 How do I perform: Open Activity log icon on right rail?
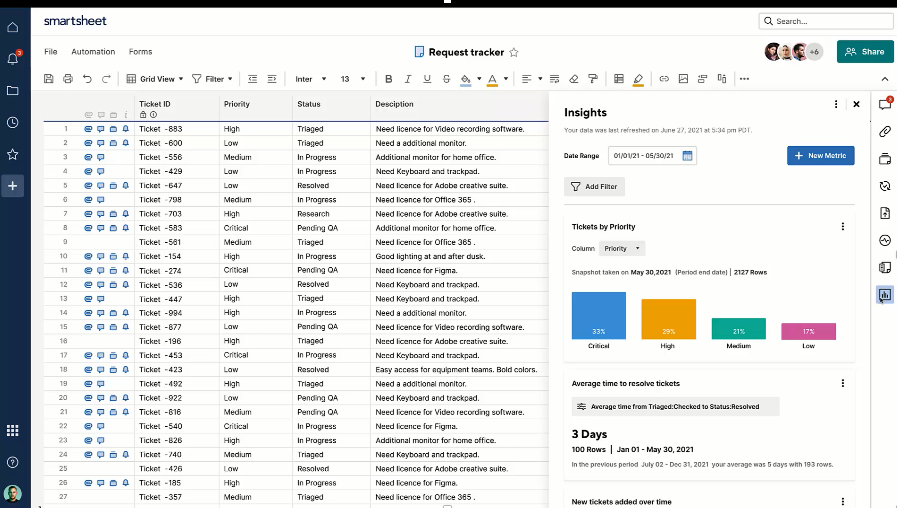[x=885, y=240]
